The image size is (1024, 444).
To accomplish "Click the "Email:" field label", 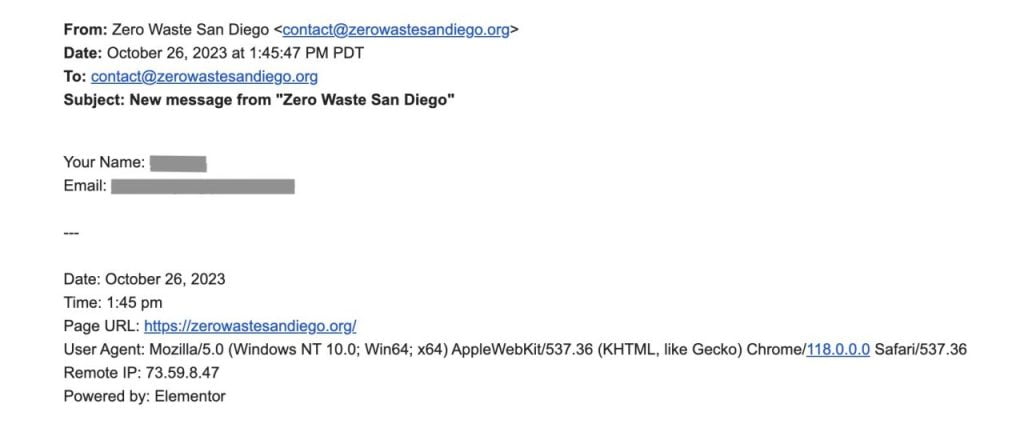I will [x=84, y=186].
